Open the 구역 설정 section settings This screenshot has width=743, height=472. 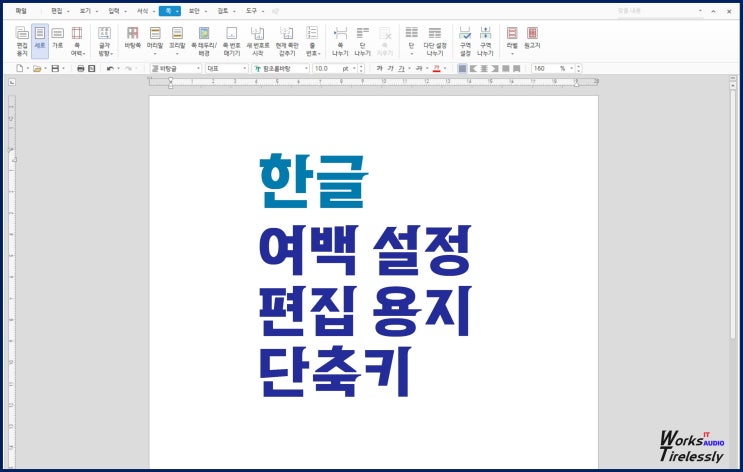point(465,41)
